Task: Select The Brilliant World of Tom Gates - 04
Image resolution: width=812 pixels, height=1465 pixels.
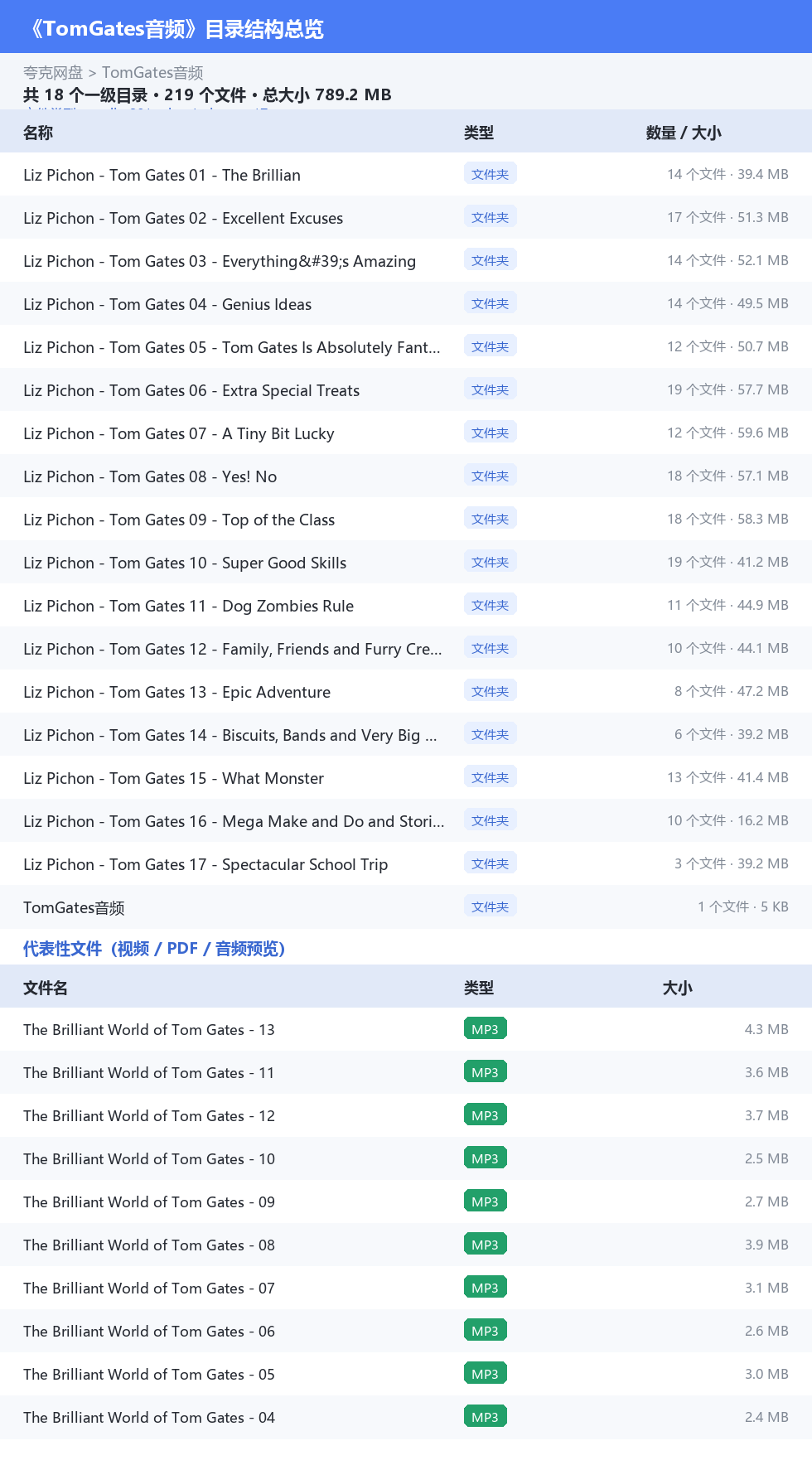Action: click(406, 1418)
